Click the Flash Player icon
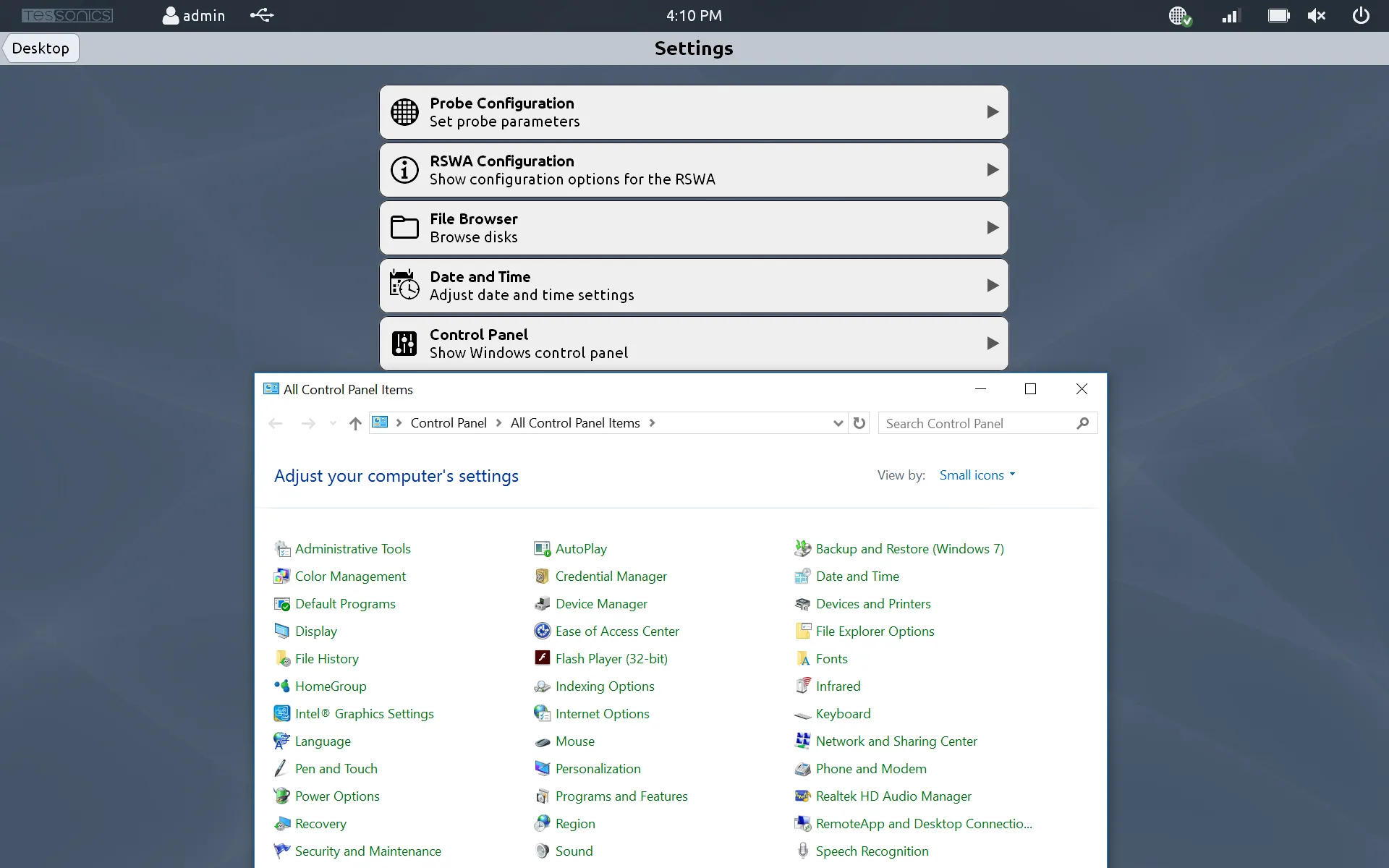The image size is (1389, 868). pos(542,658)
